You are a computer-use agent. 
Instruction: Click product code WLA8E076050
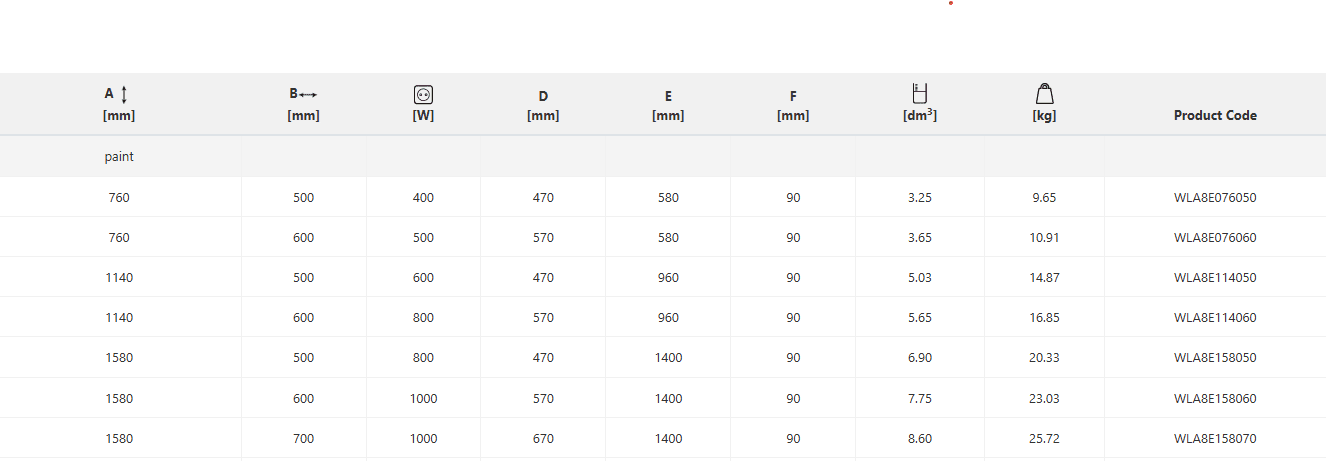pos(1215,198)
